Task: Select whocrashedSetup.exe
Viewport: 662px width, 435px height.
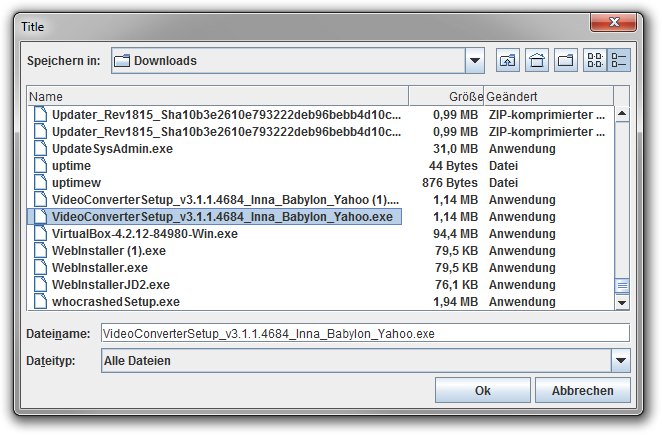Action: 116,302
